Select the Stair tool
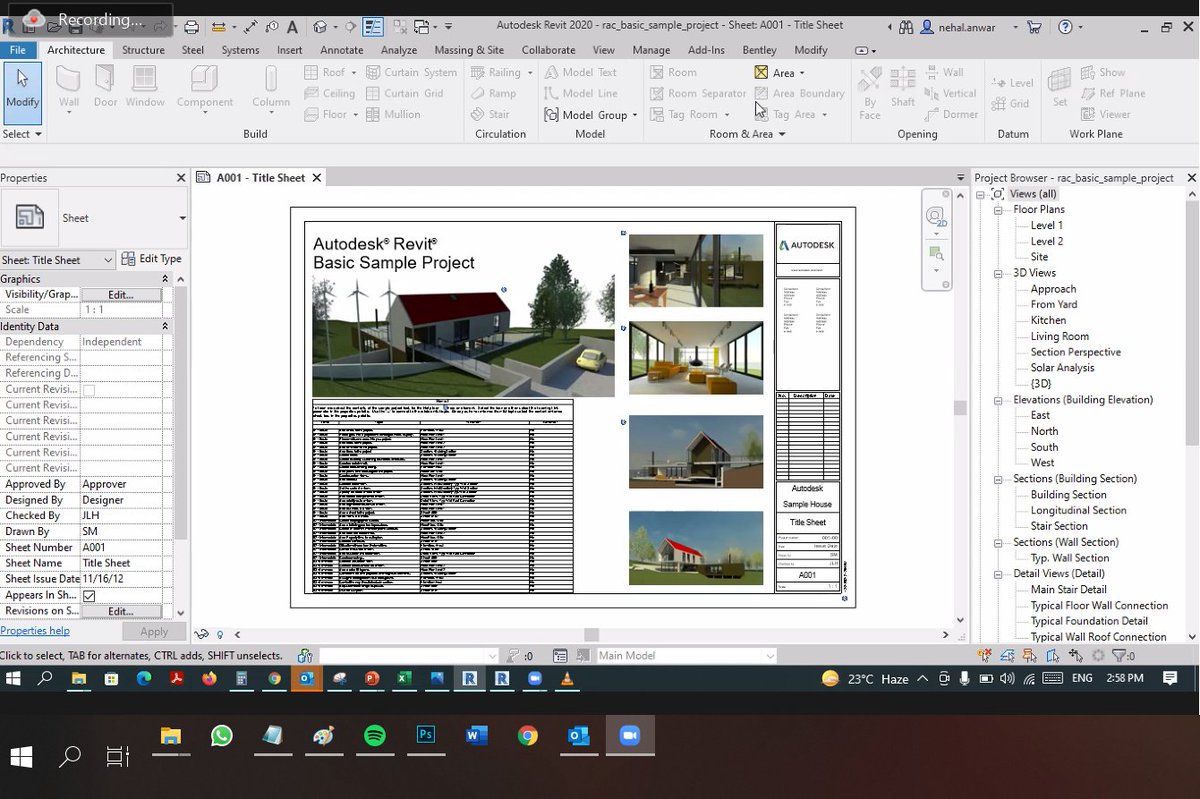 (x=490, y=114)
